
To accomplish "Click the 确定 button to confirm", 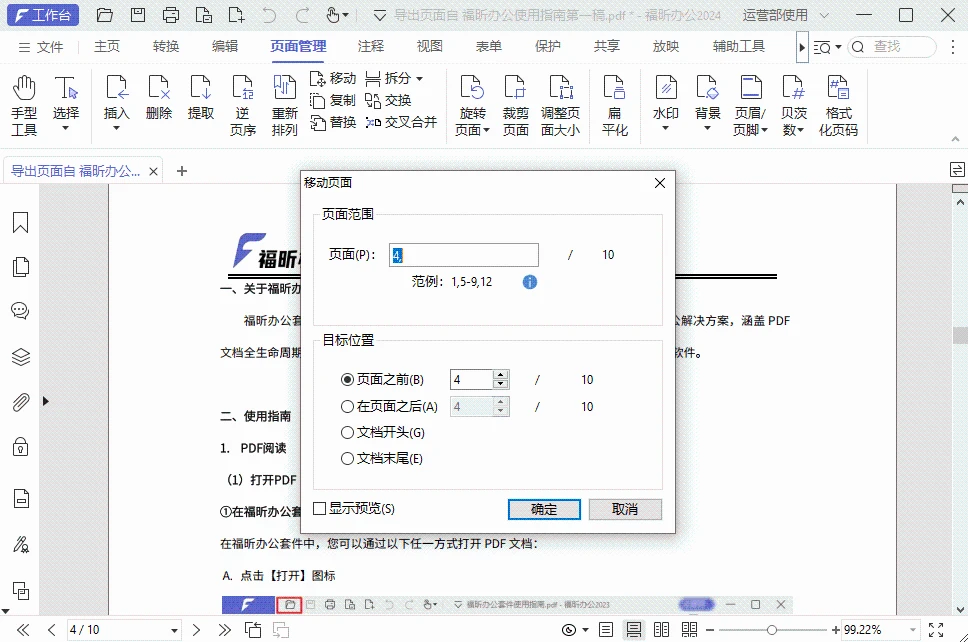I will click(544, 509).
